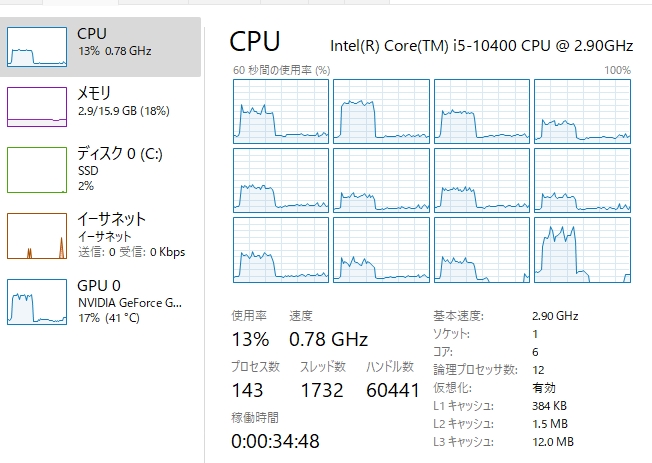Click the top-right logical processor graph

tap(582, 110)
